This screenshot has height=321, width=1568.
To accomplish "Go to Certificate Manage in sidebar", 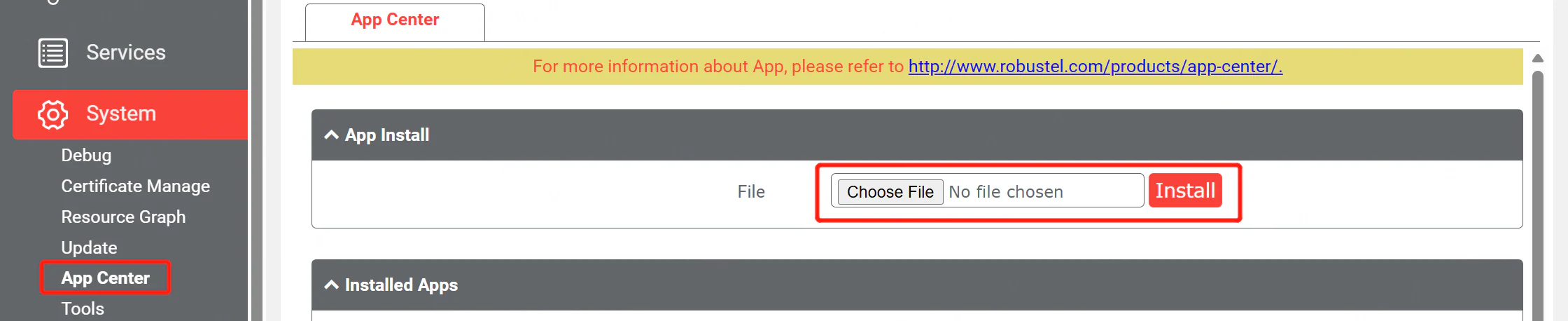I will (135, 186).
